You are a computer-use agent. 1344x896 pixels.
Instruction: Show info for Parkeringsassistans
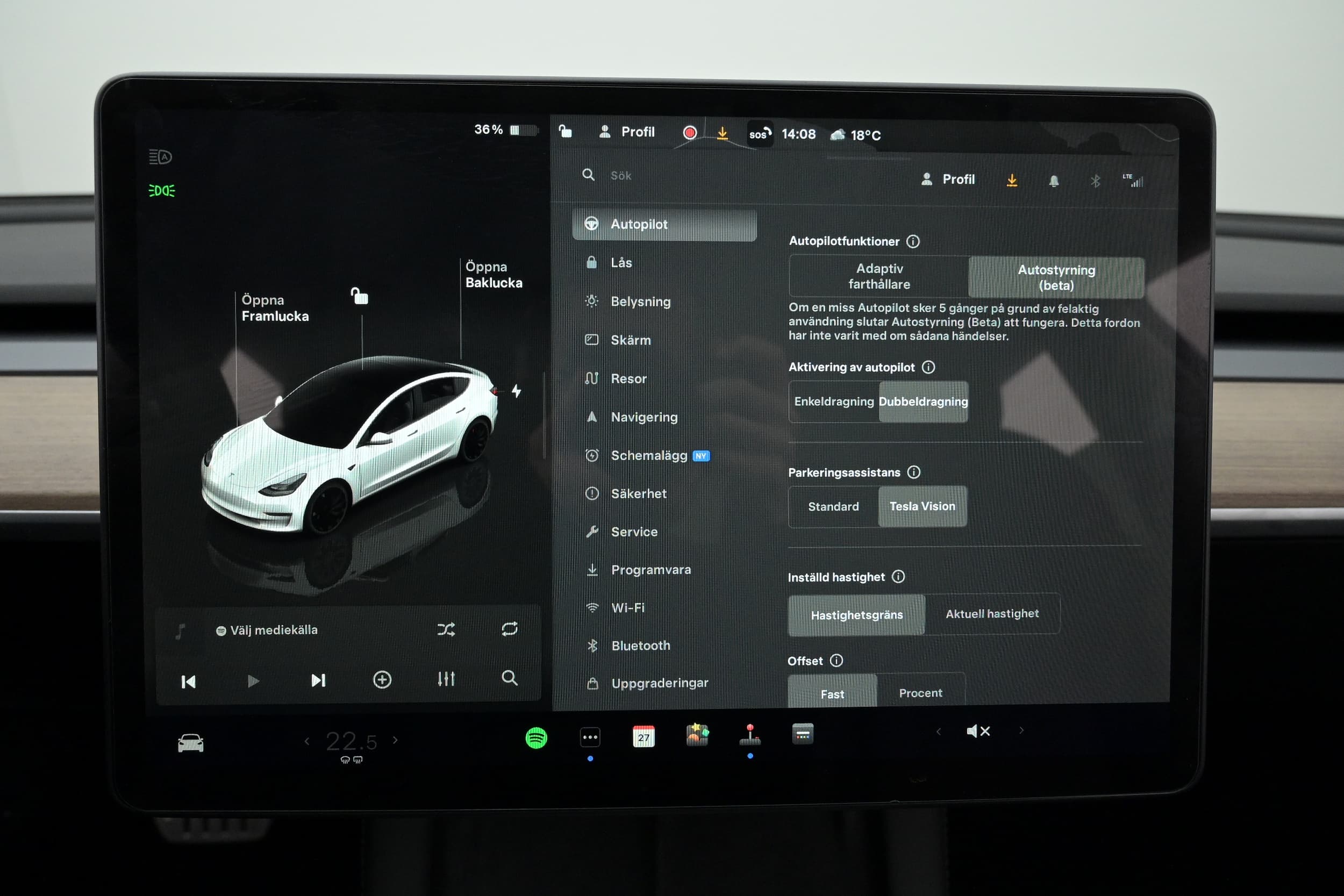tap(914, 472)
